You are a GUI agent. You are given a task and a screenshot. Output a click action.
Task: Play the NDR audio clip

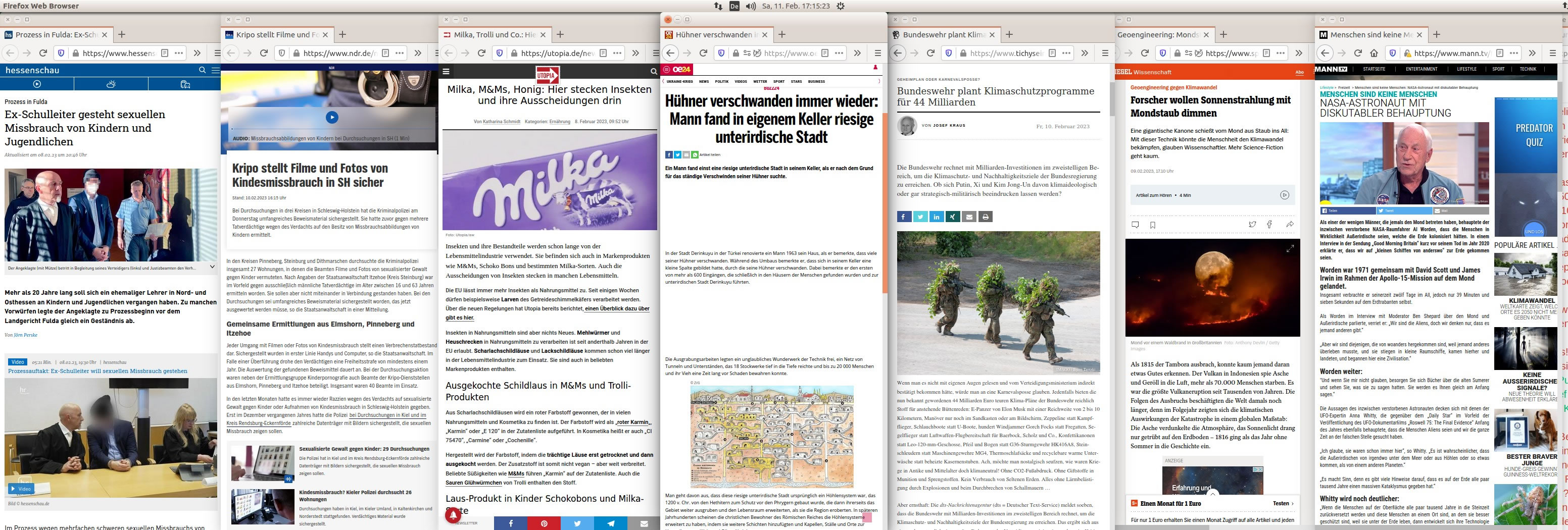pos(332,118)
